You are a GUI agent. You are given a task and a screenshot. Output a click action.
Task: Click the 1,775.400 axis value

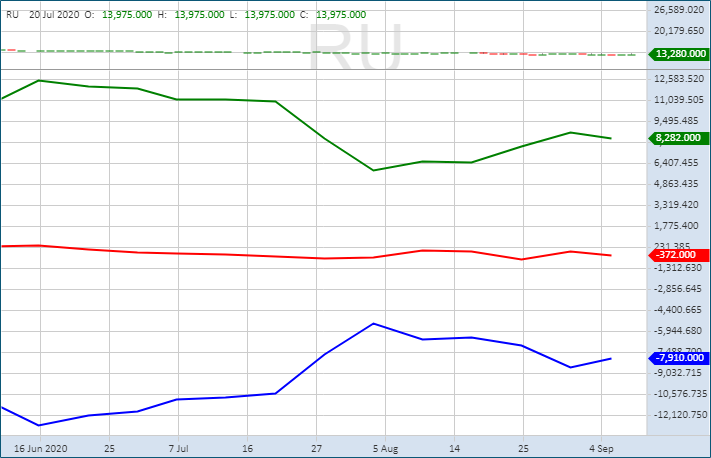(676, 225)
